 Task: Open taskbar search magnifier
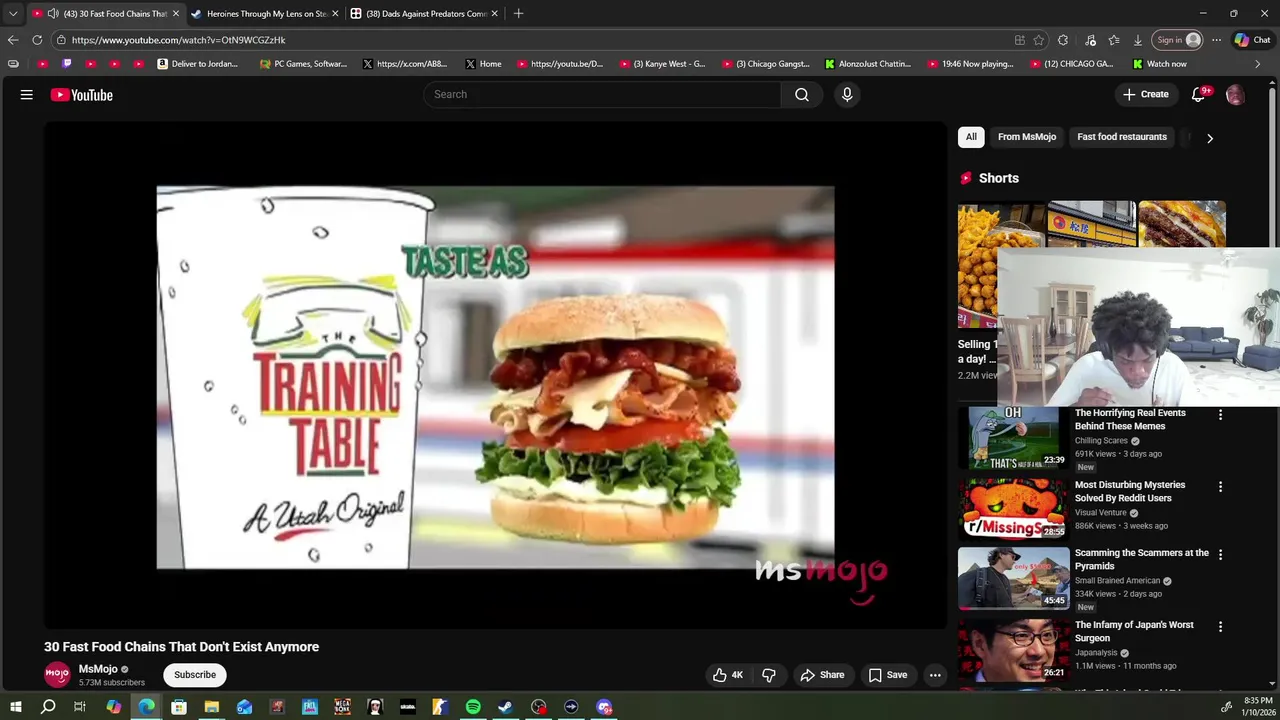pos(48,707)
